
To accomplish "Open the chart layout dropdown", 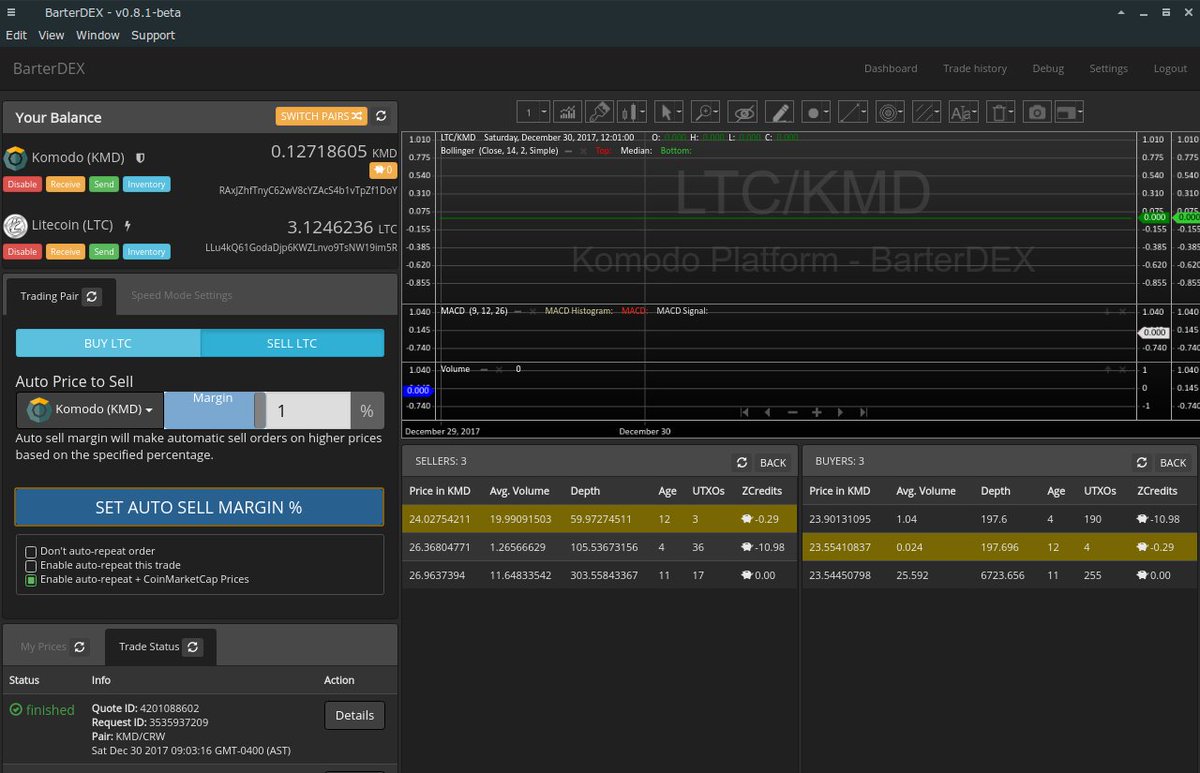I will tap(1068, 112).
